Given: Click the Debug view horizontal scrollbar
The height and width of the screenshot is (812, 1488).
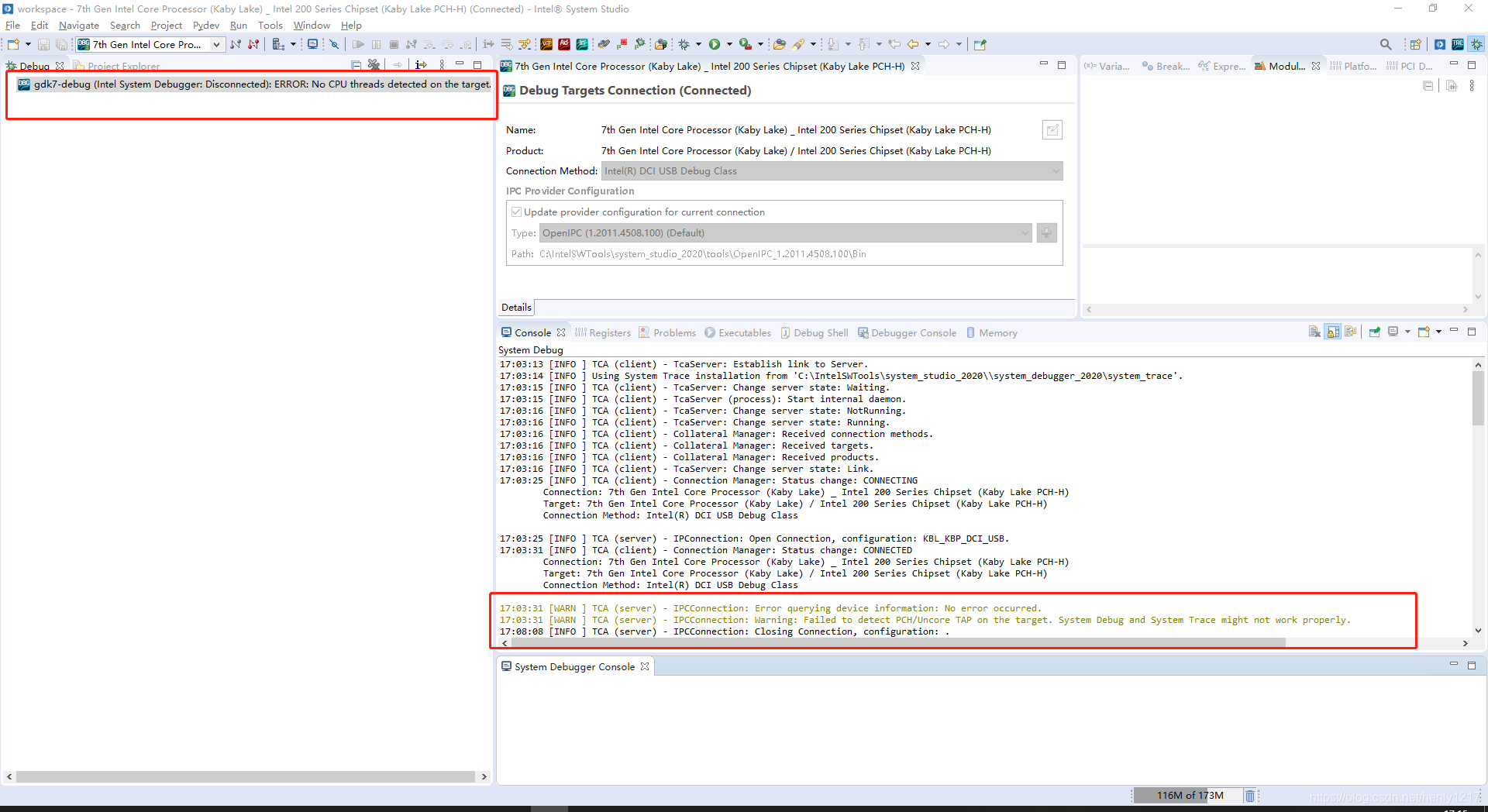Looking at the screenshot, I should point(246,776).
